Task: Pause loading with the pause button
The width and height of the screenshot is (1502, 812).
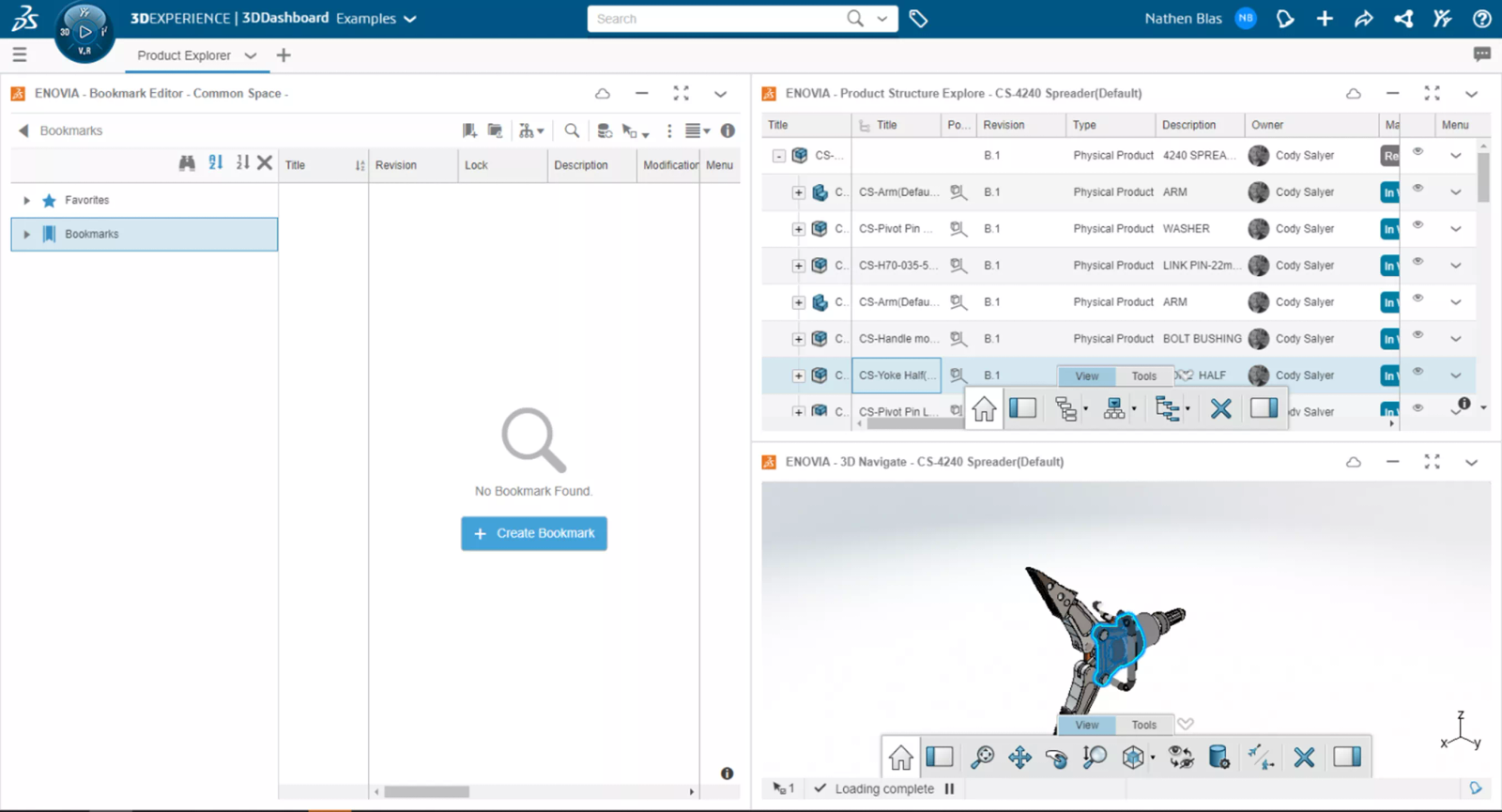Action: [x=949, y=789]
